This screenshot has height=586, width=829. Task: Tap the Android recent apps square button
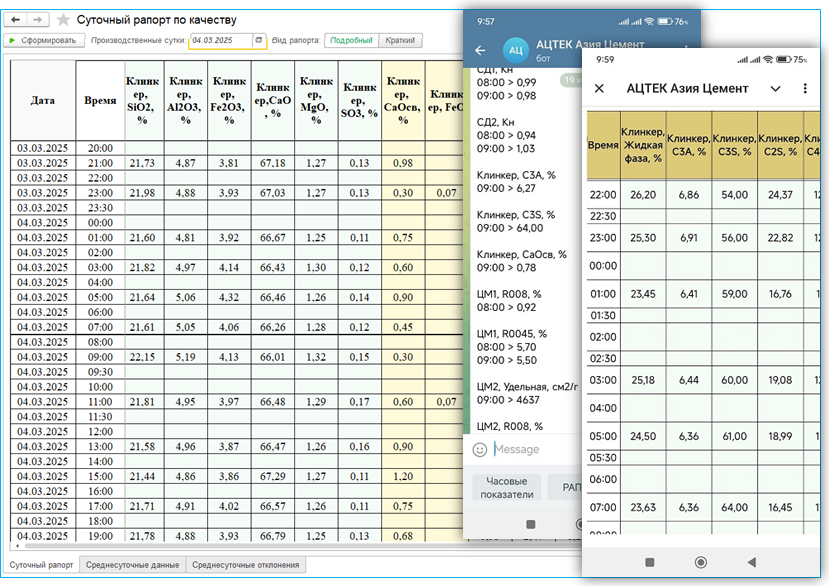point(650,562)
